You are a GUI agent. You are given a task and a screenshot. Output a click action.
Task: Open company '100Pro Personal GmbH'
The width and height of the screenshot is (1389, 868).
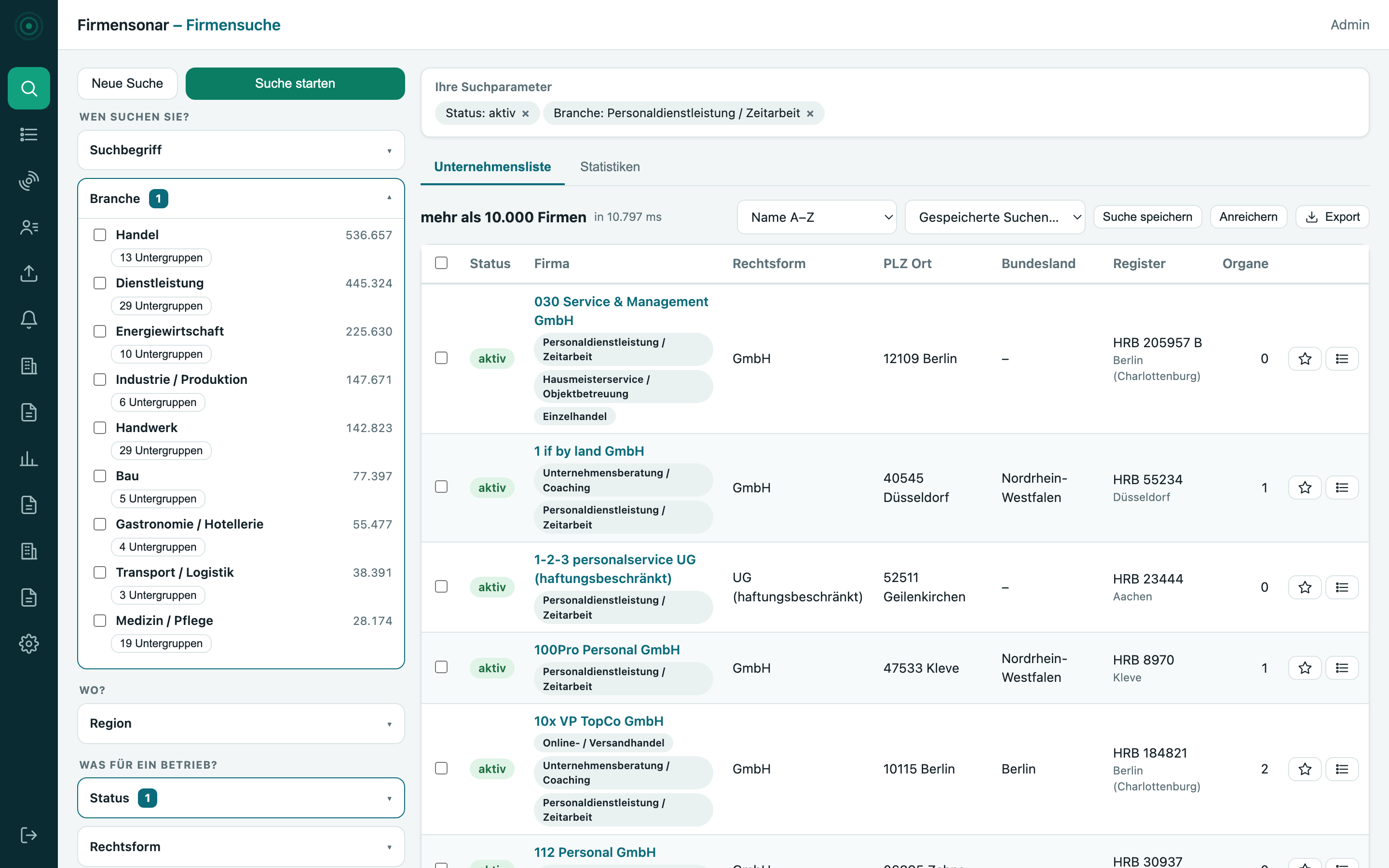pyautogui.click(x=607, y=650)
